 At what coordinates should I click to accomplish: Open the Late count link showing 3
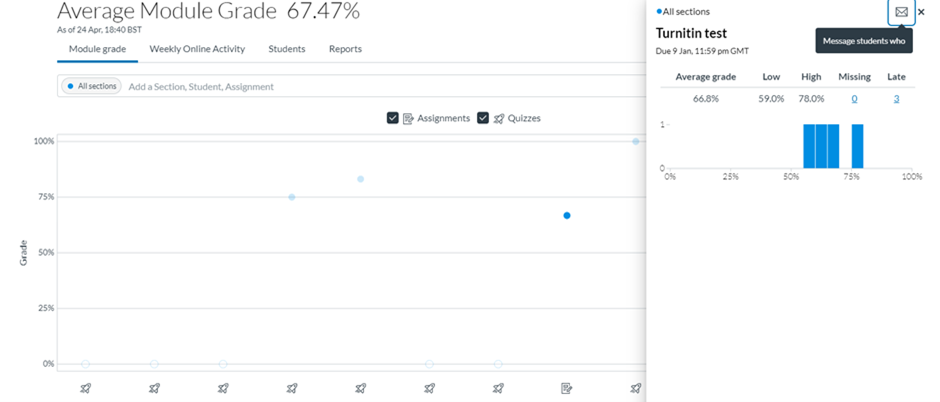point(896,98)
